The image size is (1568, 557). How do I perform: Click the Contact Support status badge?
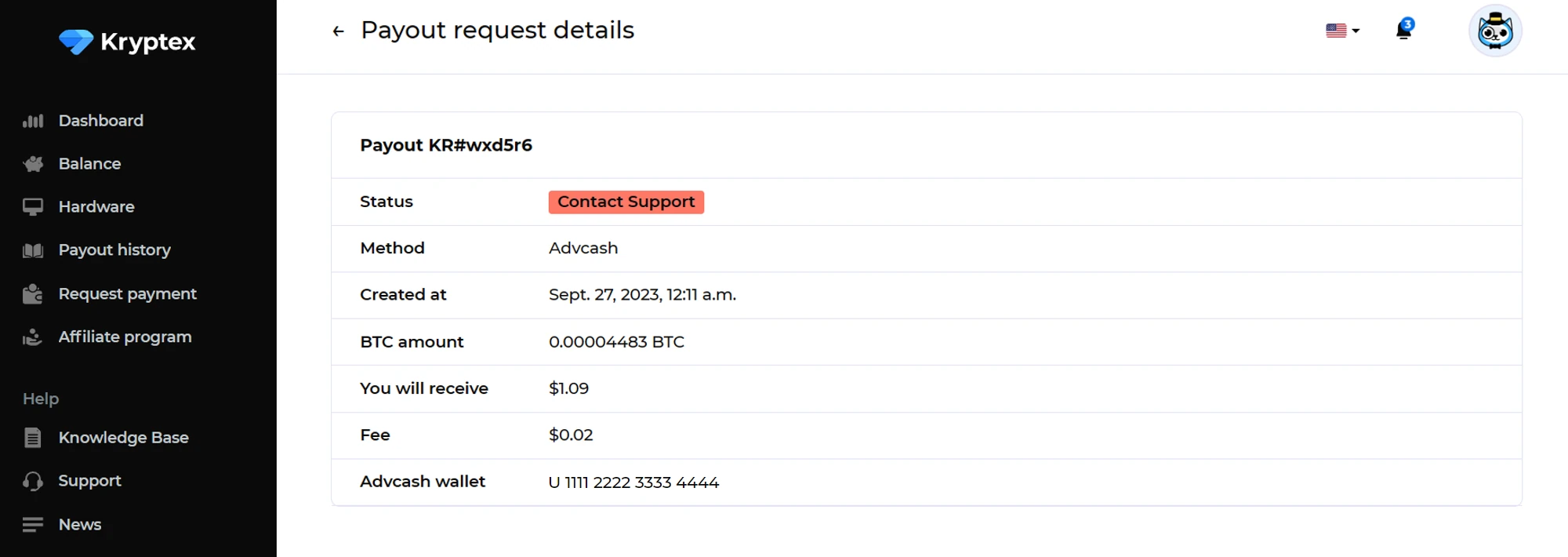626,202
